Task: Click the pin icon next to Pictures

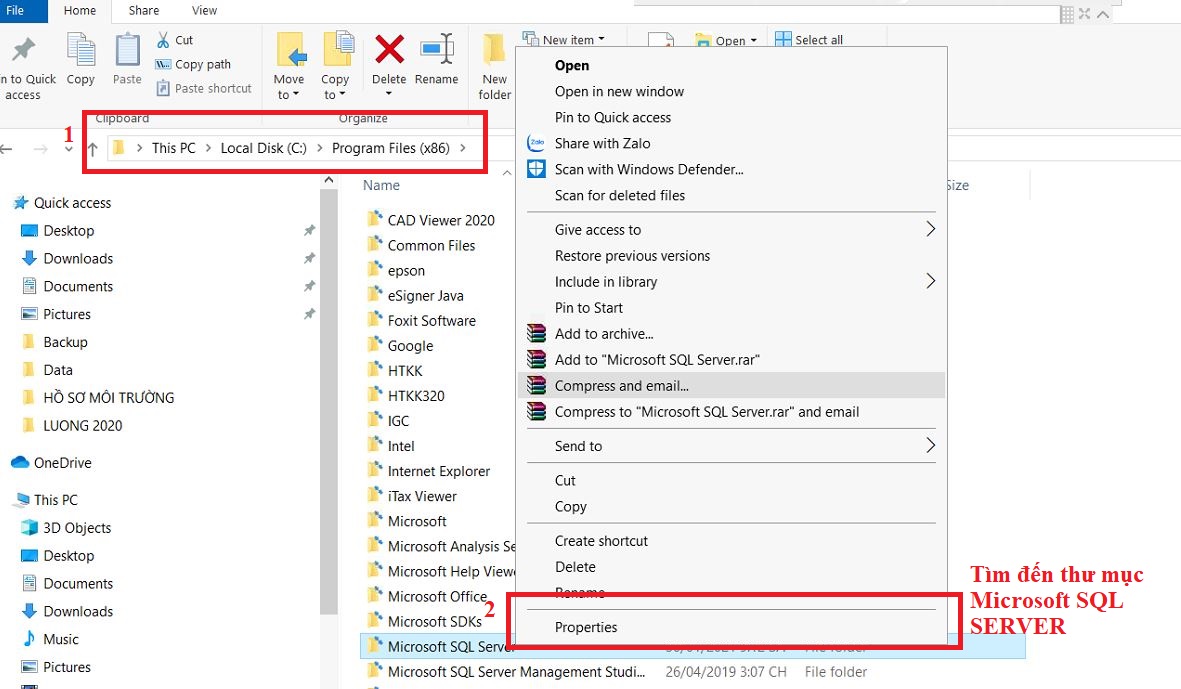Action: (310, 314)
